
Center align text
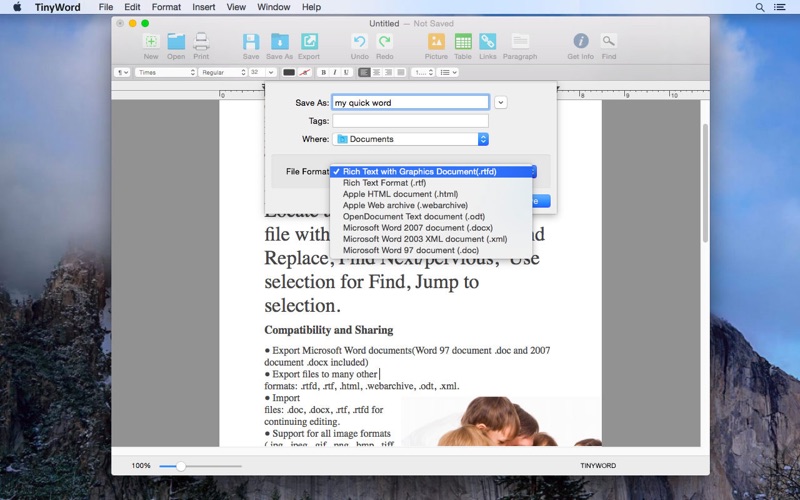point(376,72)
